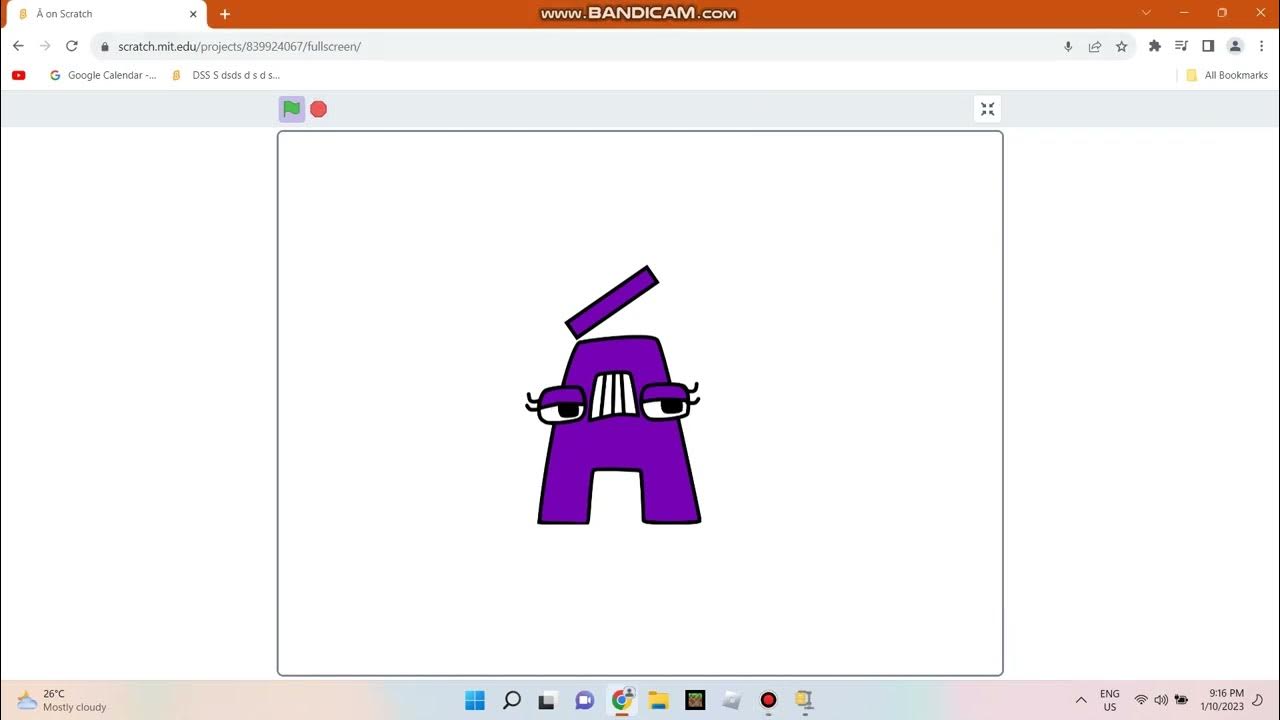The height and width of the screenshot is (720, 1280).
Task: Click the yellow network-folder icon on taskbar
Action: pos(805,700)
